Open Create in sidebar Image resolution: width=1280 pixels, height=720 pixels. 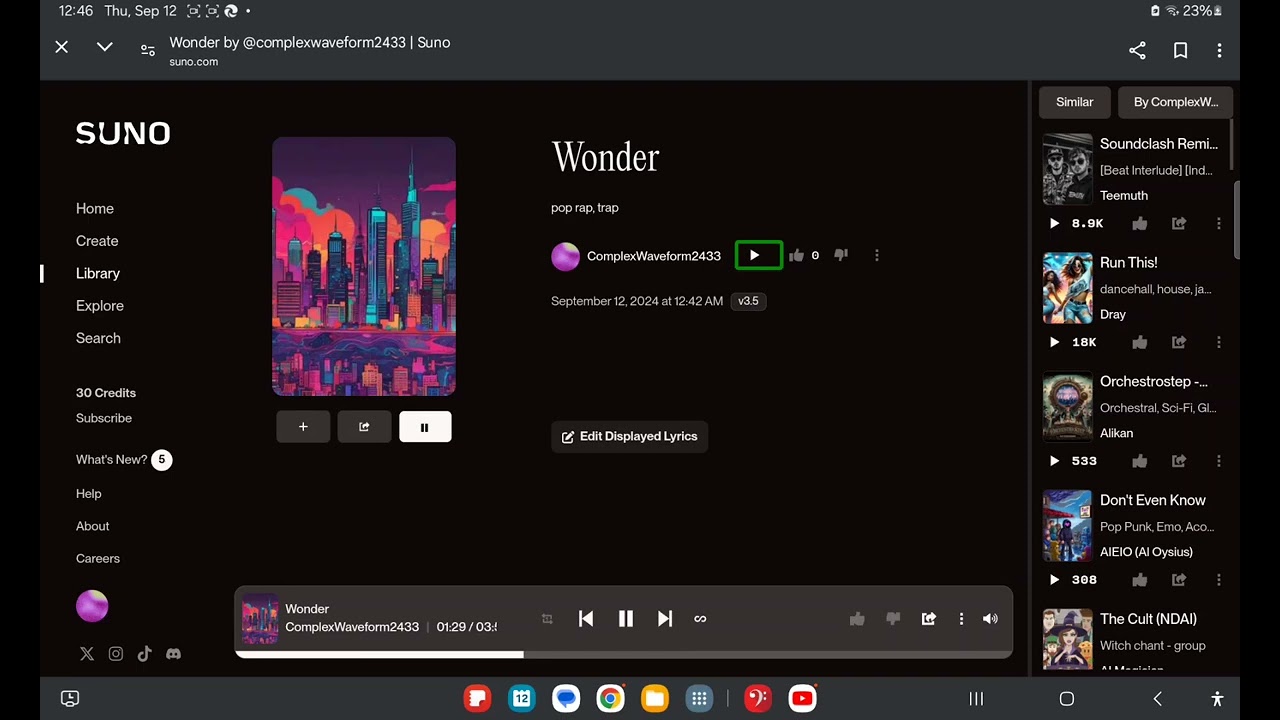click(97, 241)
